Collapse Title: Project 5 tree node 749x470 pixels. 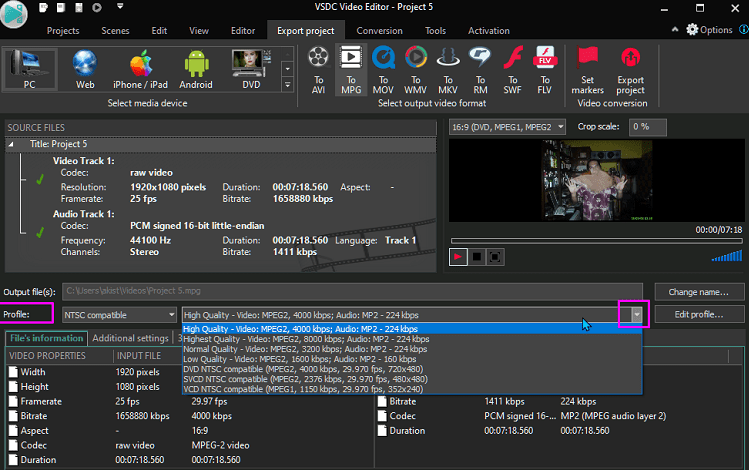point(11,144)
